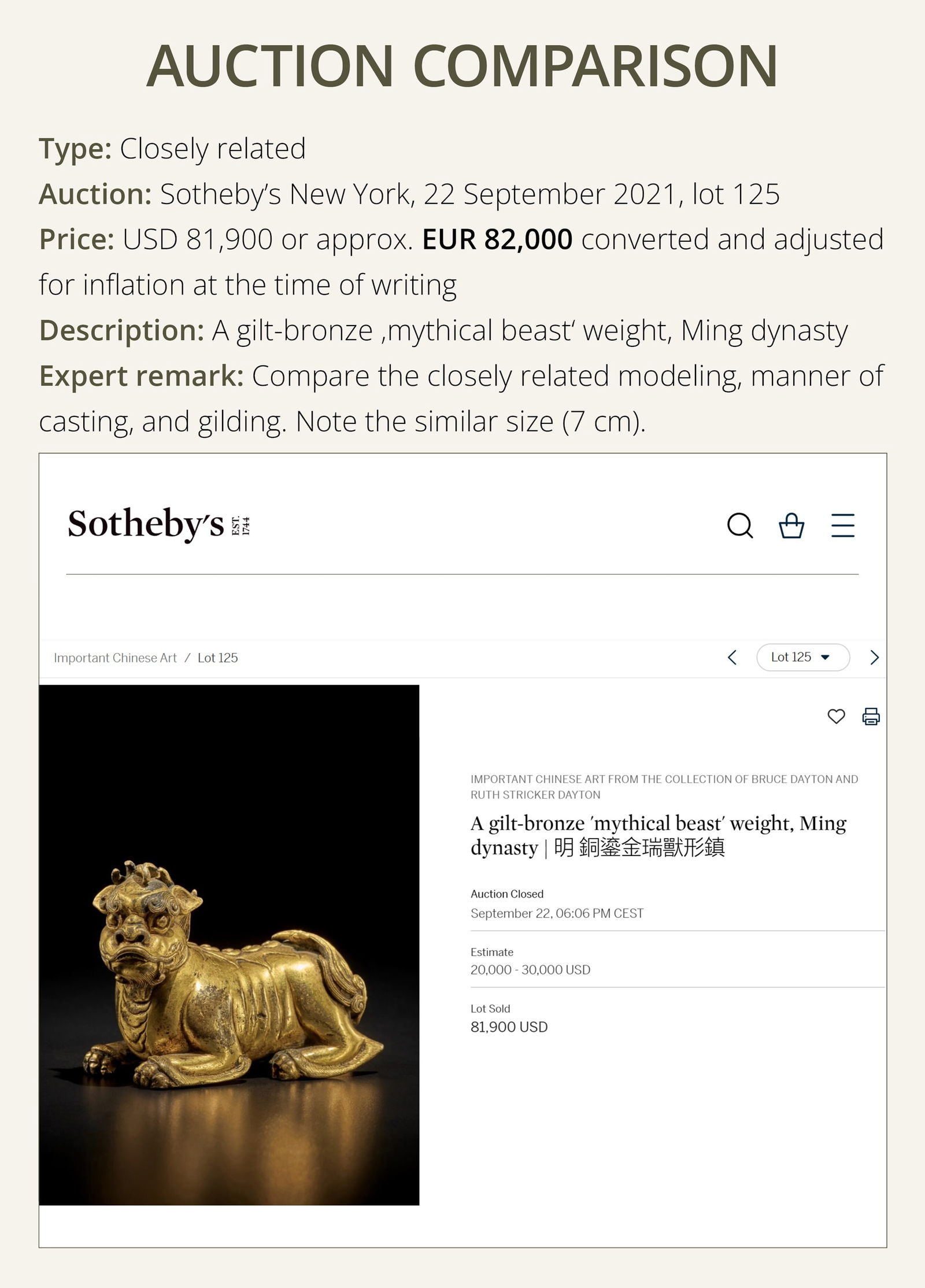Expand the lot number picker
Screen dimensions: 925x1288
pos(802,657)
